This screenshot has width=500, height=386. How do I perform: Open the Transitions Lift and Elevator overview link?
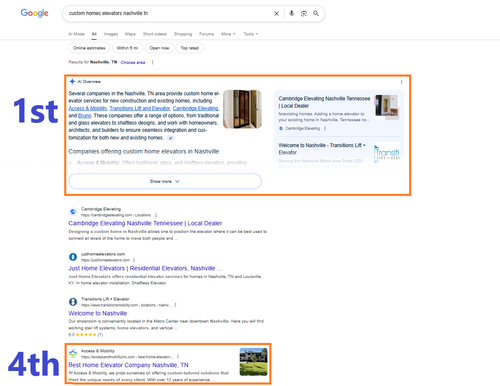(x=140, y=108)
